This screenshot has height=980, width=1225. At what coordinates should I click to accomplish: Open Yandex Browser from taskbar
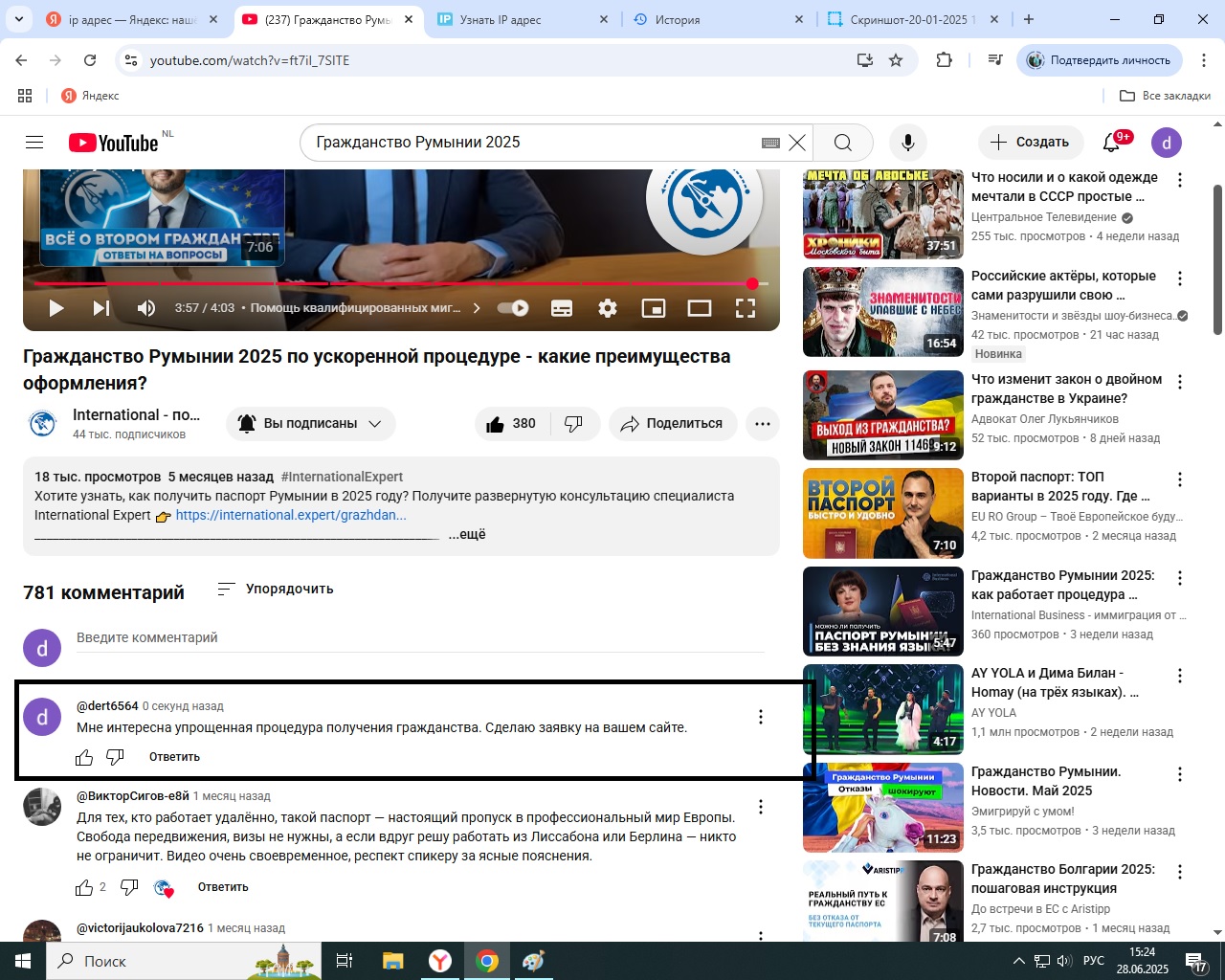[x=440, y=961]
